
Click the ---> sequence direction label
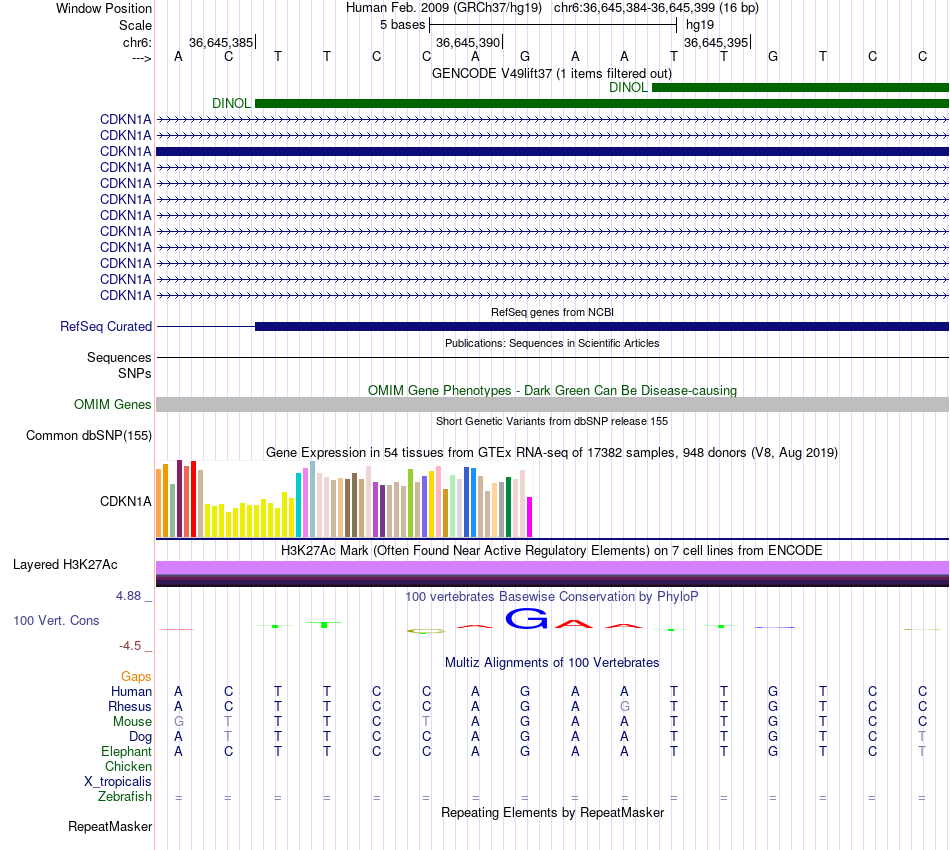pyautogui.click(x=142, y=58)
